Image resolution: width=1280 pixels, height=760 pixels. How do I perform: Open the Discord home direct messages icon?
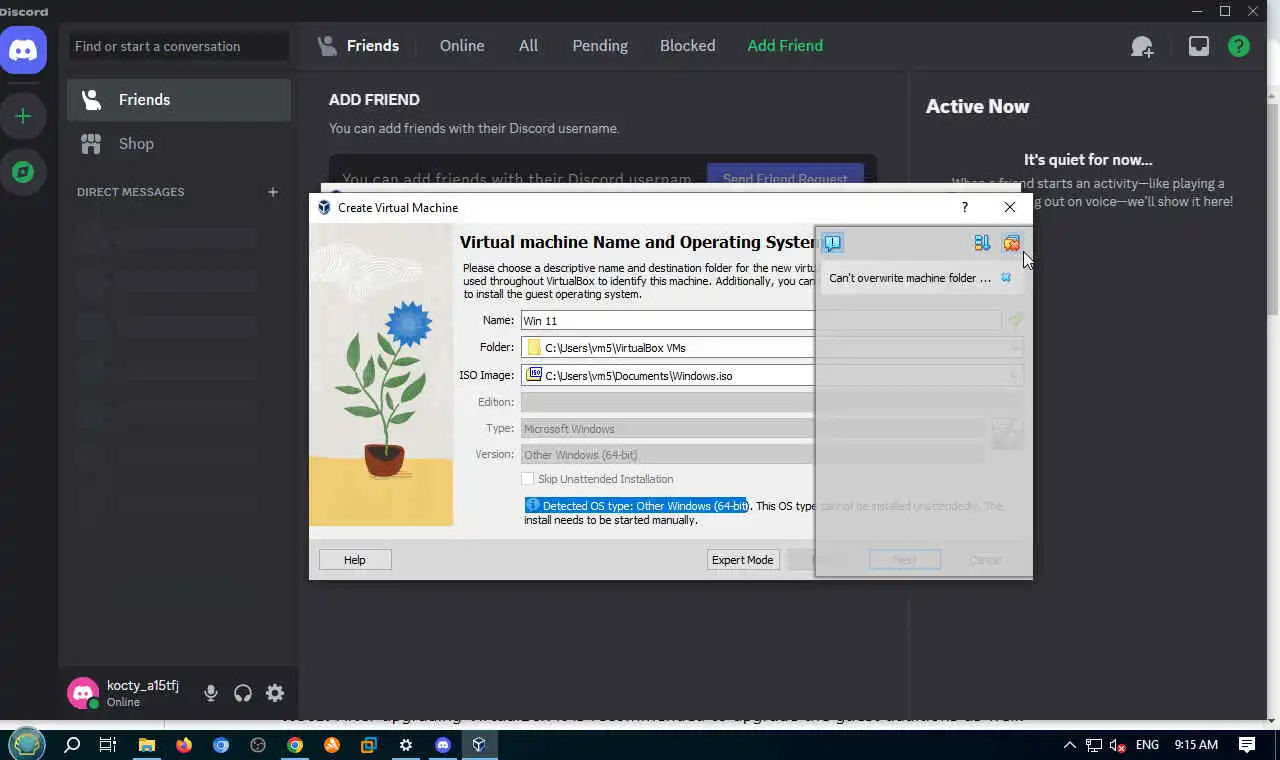click(23, 49)
